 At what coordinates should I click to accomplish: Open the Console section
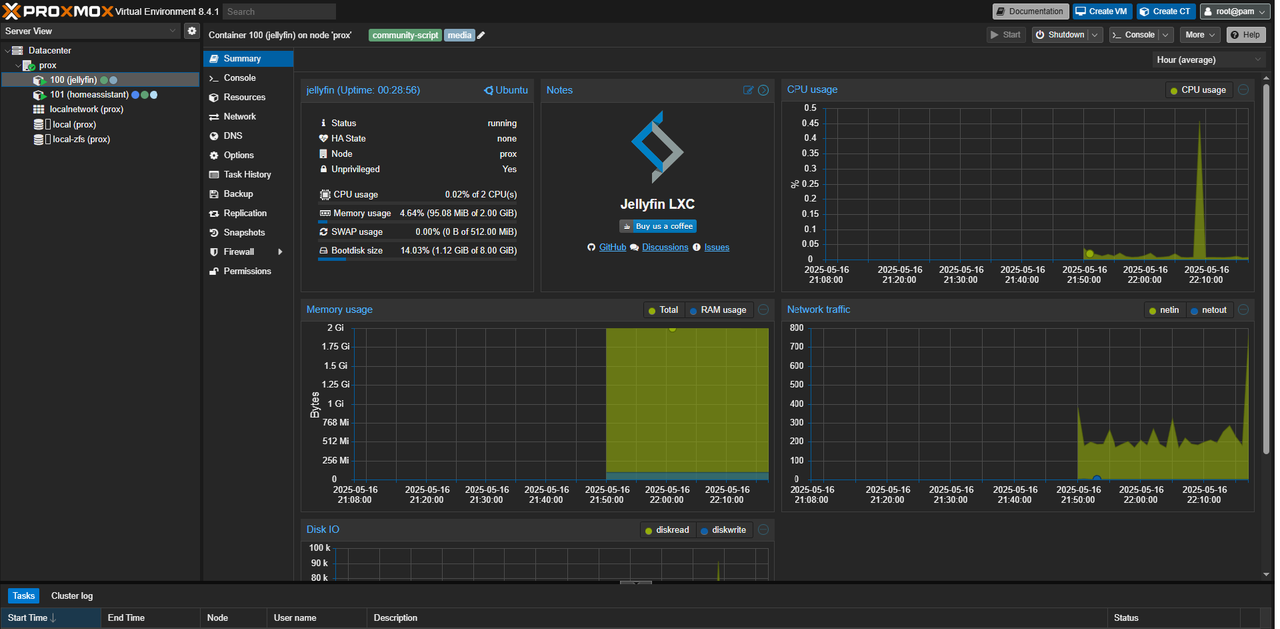pyautogui.click(x=249, y=78)
